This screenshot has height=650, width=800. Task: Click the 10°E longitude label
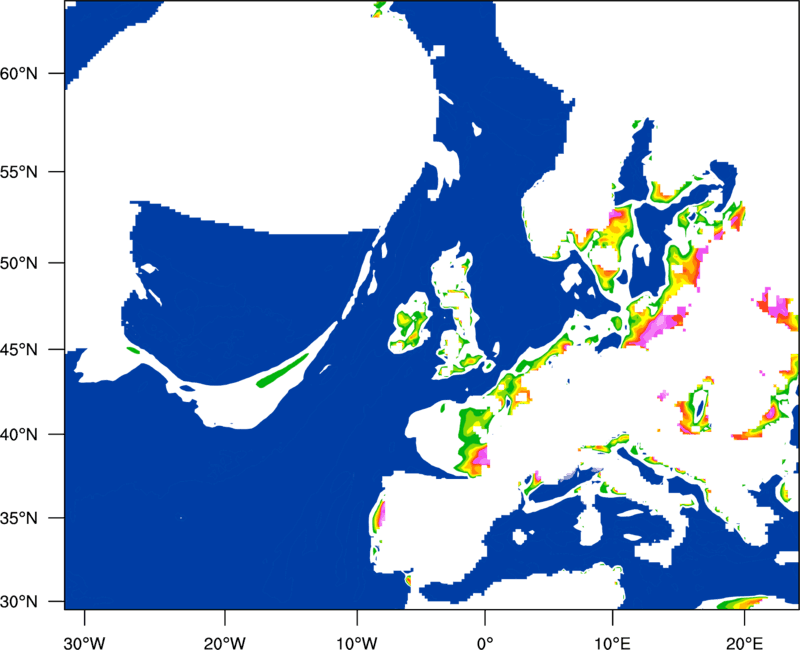click(x=613, y=643)
